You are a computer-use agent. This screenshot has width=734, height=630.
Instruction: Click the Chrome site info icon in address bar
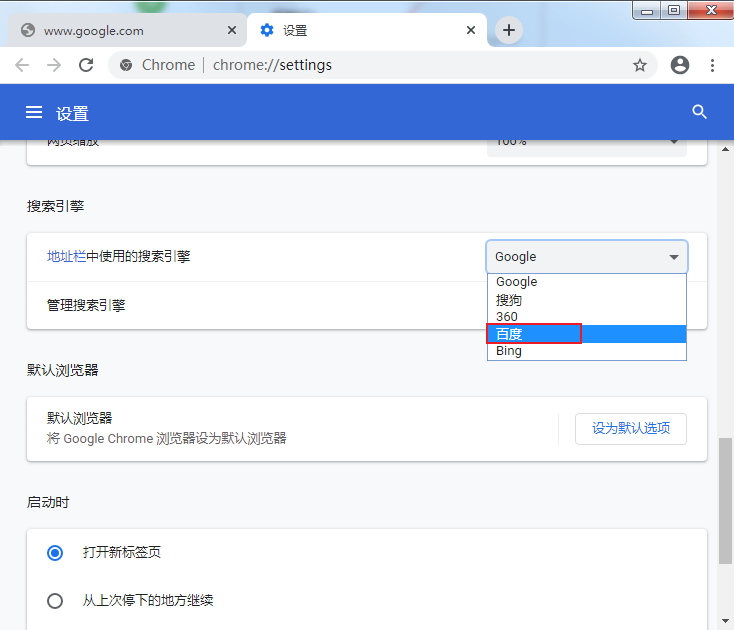click(126, 65)
